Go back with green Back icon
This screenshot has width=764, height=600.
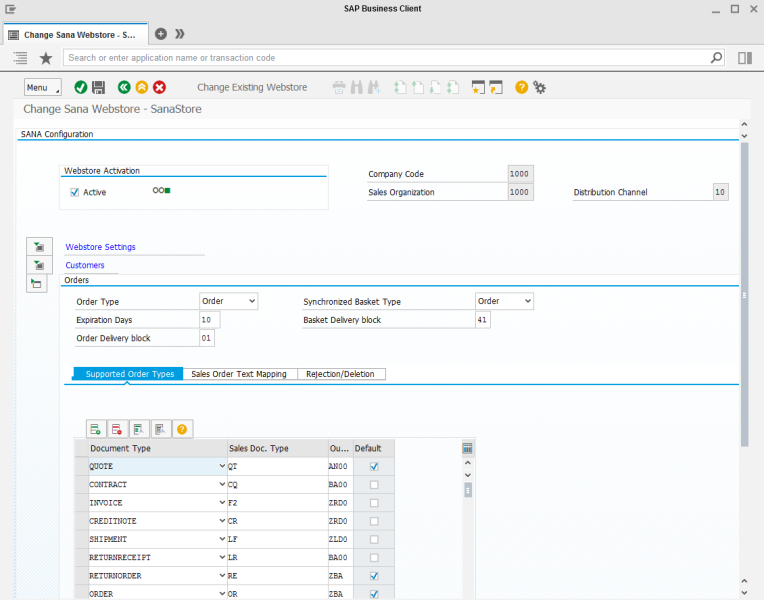(x=124, y=87)
